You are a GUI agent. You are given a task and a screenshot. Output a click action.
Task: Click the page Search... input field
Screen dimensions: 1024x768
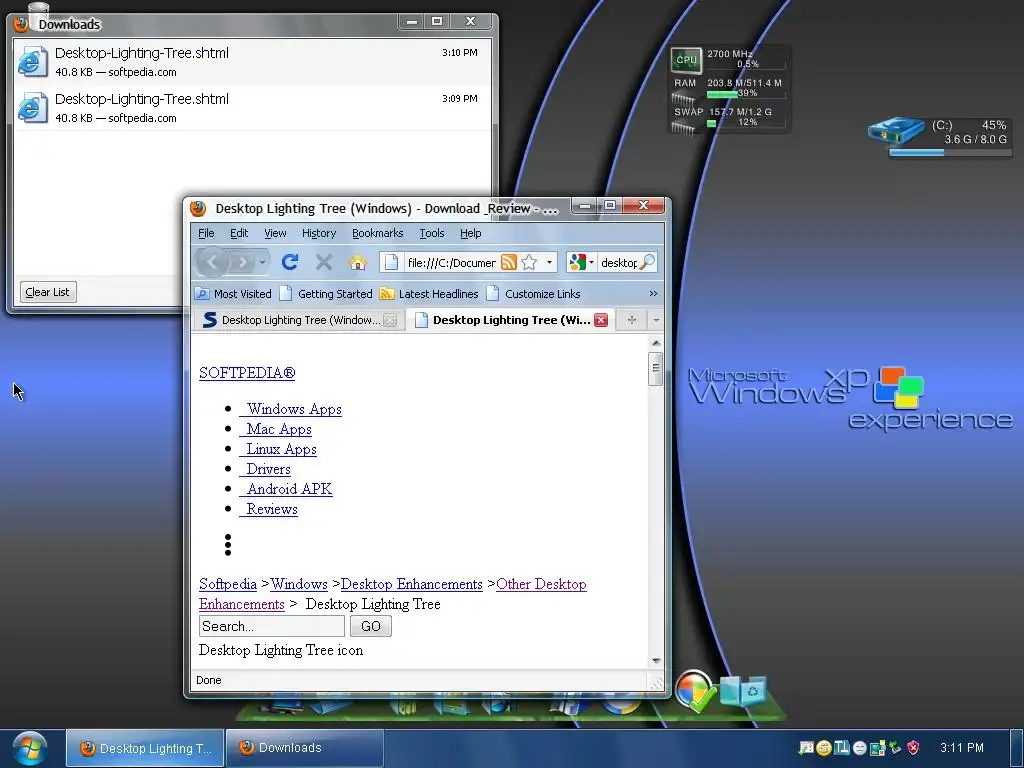272,626
